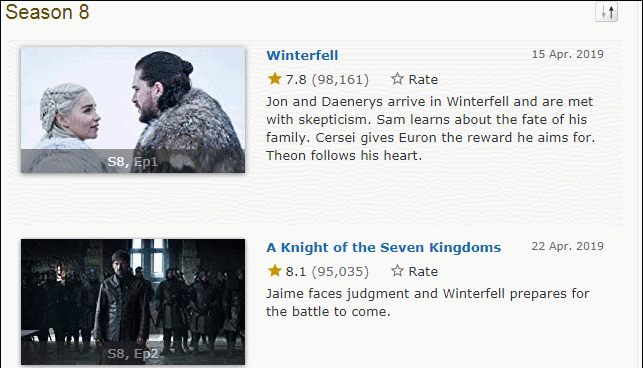Reverse episode sort order with arrows icon
The height and width of the screenshot is (368, 643).
[x=607, y=11]
